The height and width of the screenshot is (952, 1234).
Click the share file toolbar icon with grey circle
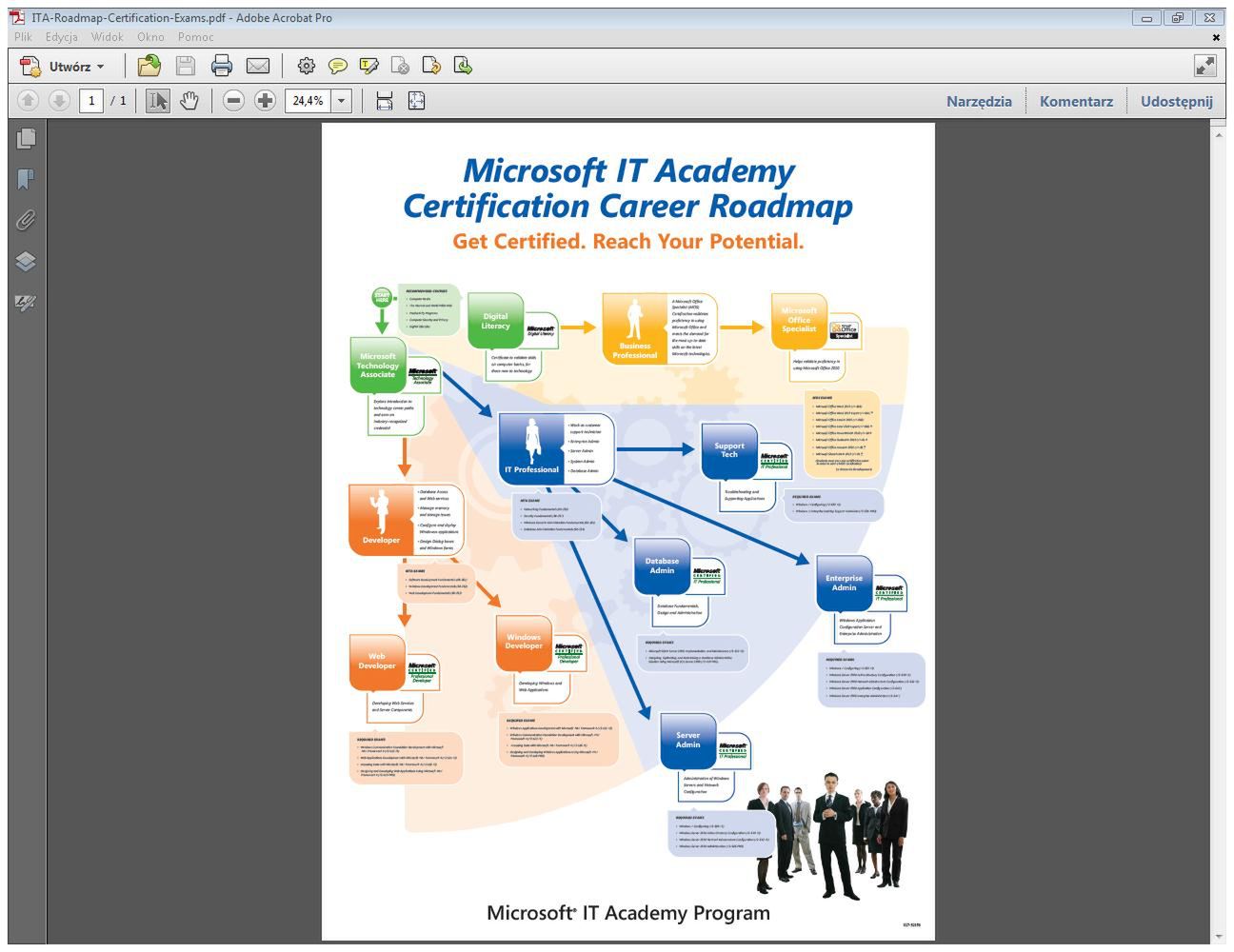click(401, 66)
